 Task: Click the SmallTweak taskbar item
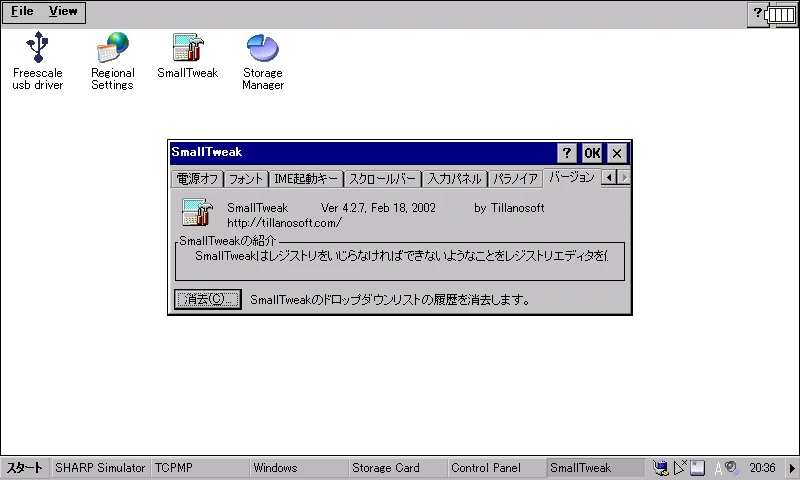point(596,468)
